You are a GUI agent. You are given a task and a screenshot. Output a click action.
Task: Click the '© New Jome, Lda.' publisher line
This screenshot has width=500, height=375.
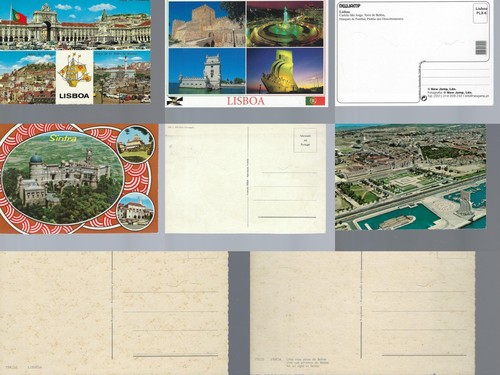click(x=442, y=89)
